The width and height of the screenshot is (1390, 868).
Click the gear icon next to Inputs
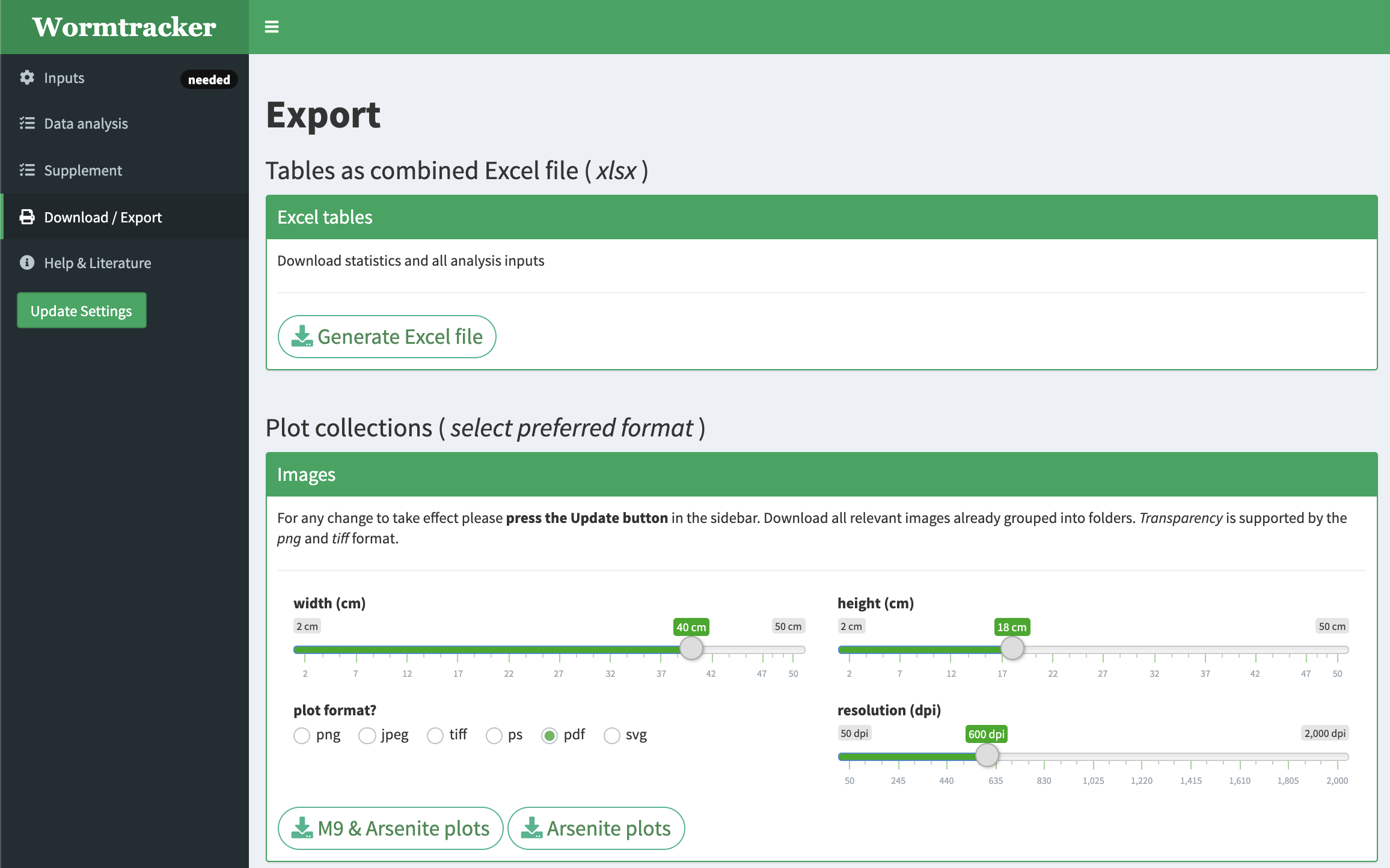27,78
